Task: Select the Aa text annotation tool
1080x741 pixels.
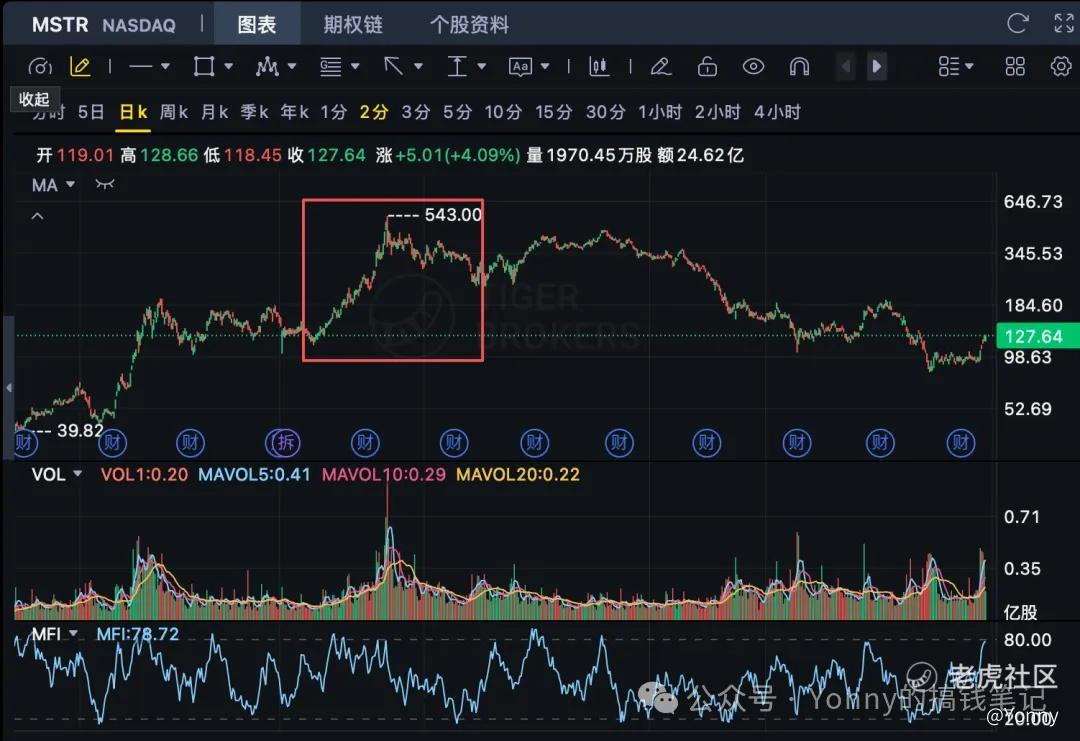Action: tap(520, 67)
